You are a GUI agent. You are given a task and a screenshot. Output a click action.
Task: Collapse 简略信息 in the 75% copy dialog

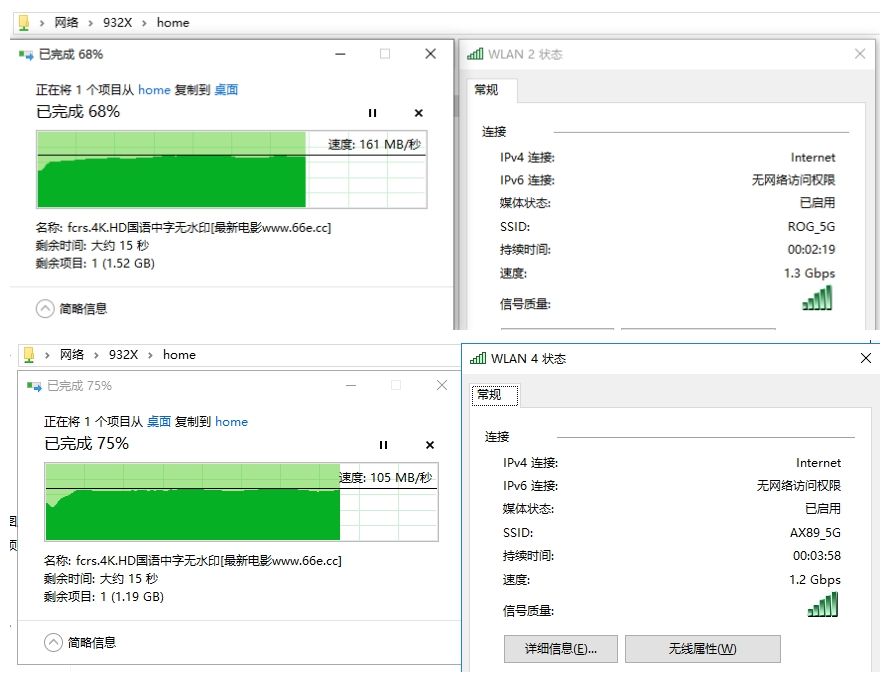click(53, 642)
